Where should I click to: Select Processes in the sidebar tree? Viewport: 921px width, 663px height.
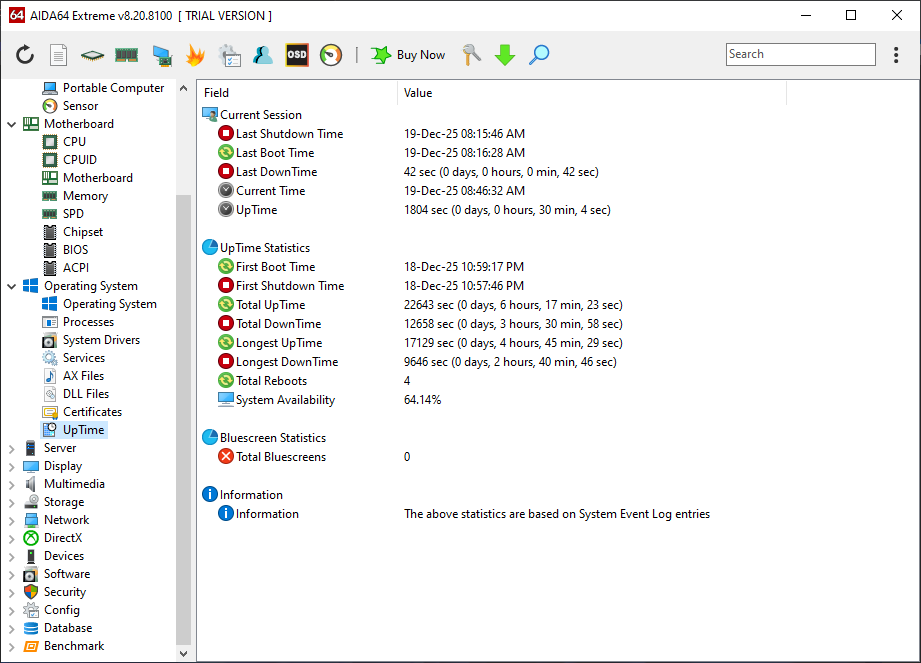click(88, 322)
